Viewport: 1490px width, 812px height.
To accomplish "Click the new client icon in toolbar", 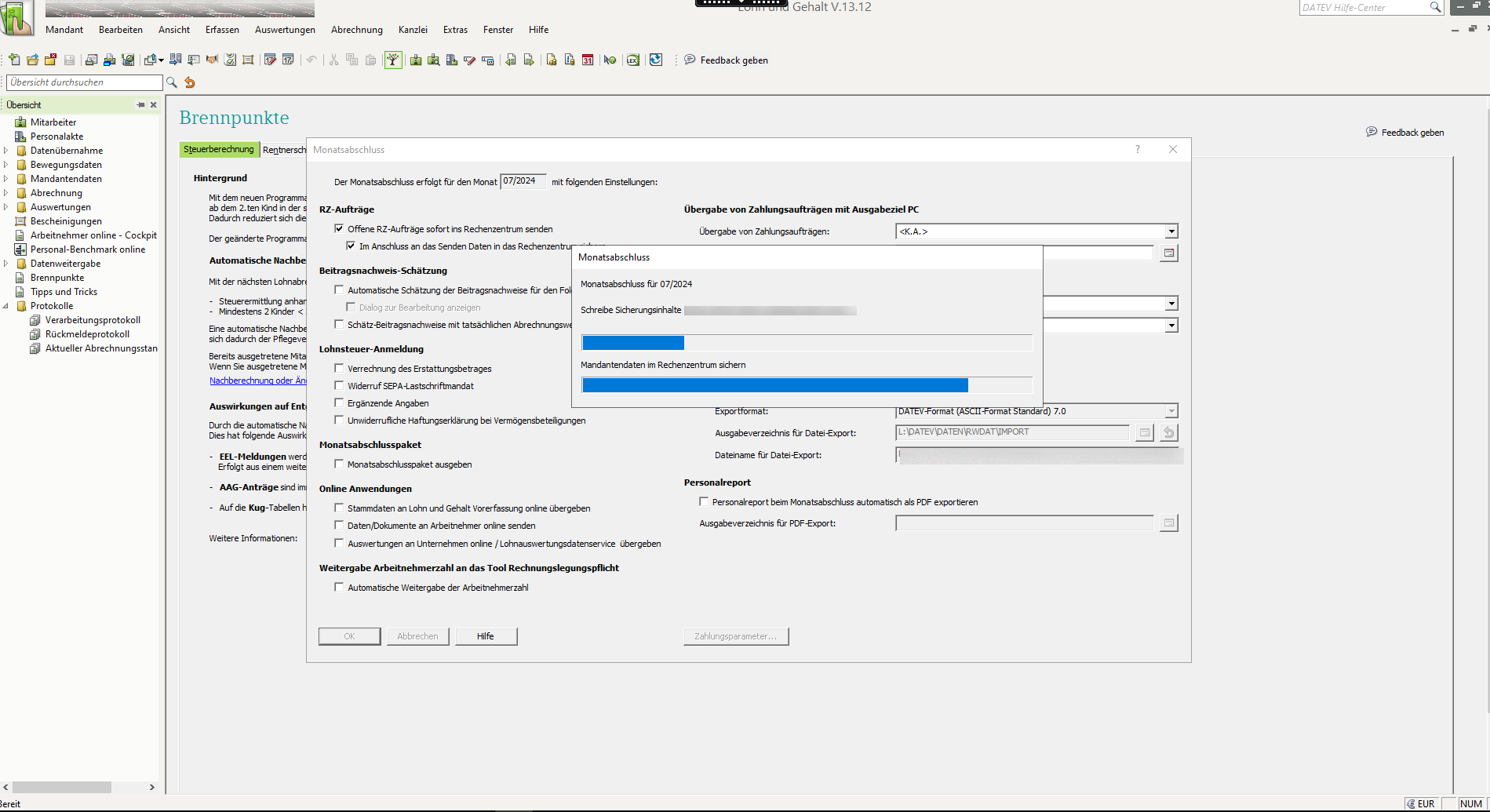I will coord(14,60).
